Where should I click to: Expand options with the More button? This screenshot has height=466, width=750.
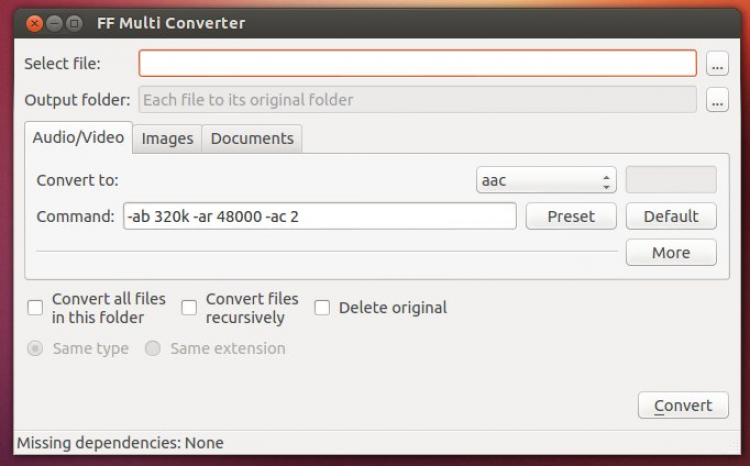click(x=670, y=253)
